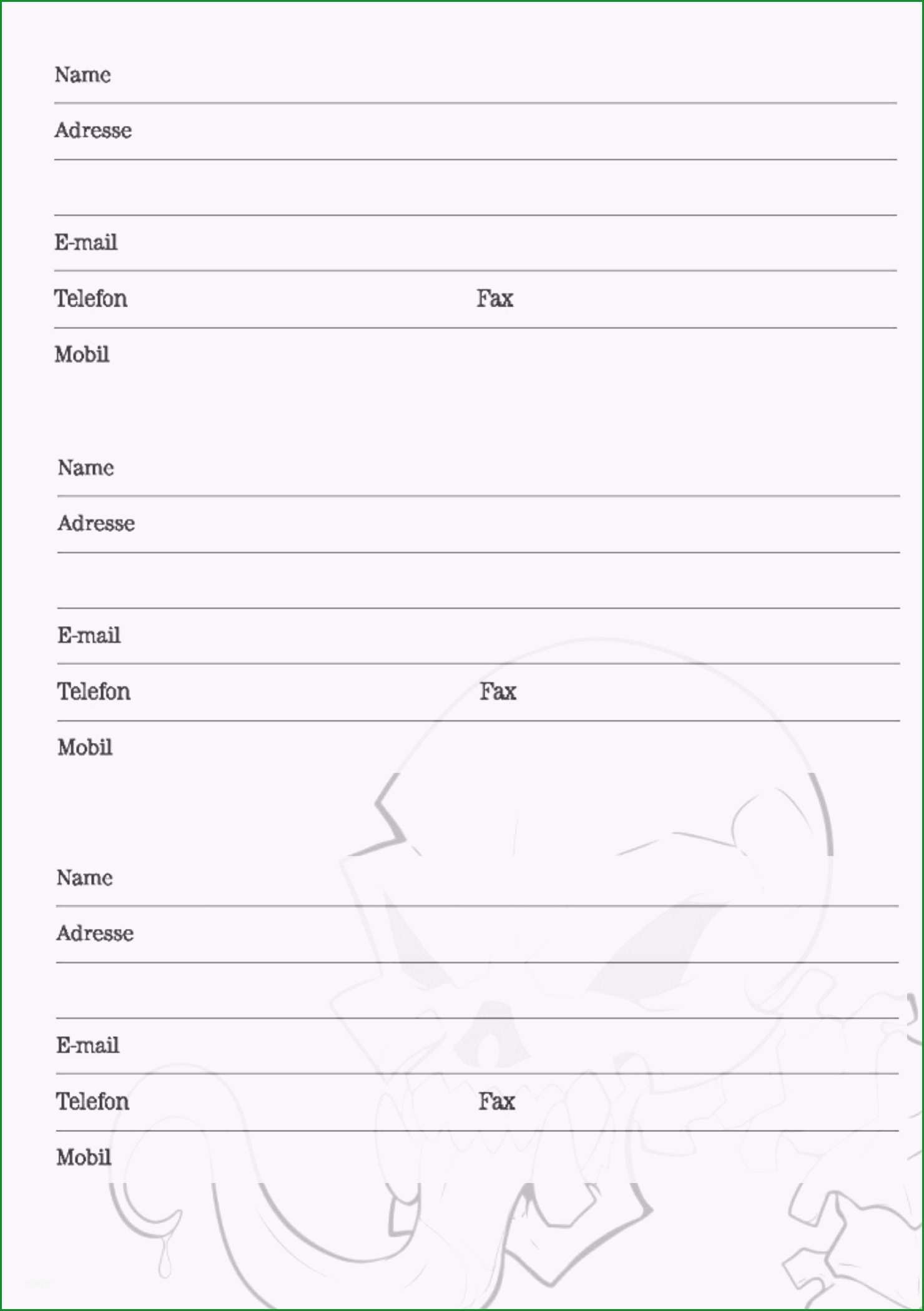Viewport: 924px width, 1311px height.
Task: Click the third E-mail field line
Action: tap(477, 1047)
